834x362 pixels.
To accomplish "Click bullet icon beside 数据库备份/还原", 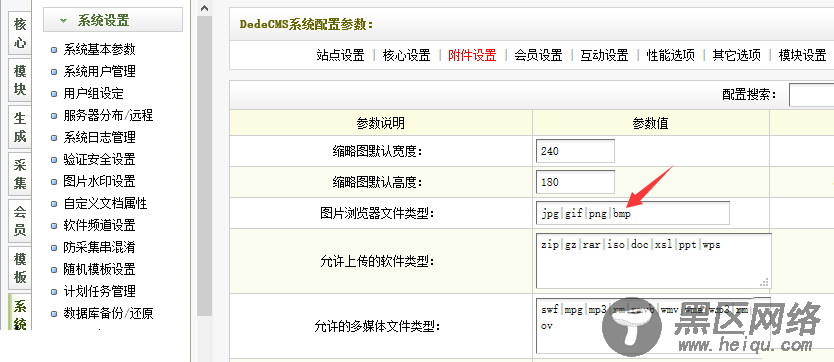I will (54, 314).
